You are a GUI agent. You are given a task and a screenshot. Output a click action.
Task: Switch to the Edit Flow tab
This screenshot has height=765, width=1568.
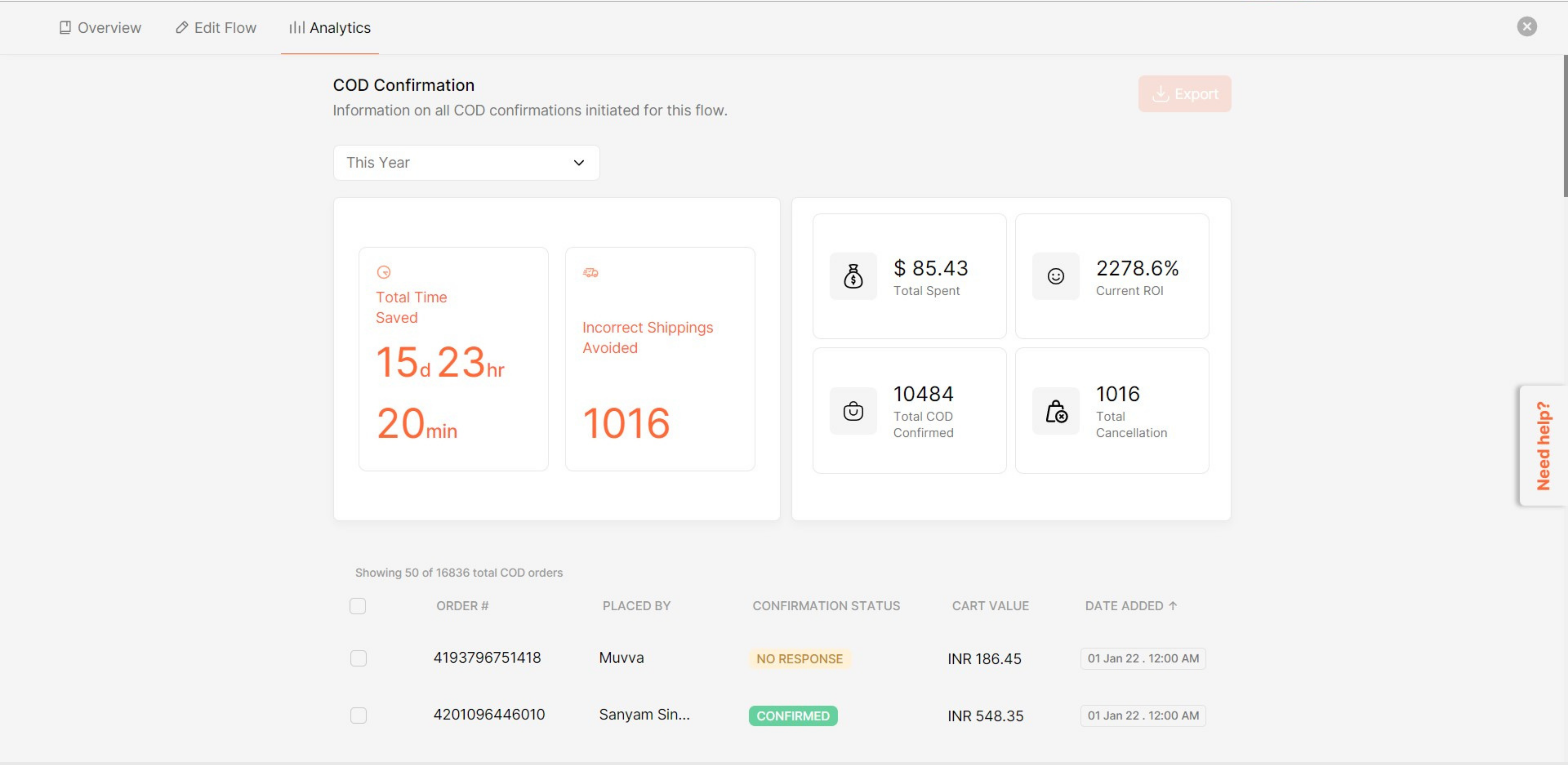pos(216,28)
